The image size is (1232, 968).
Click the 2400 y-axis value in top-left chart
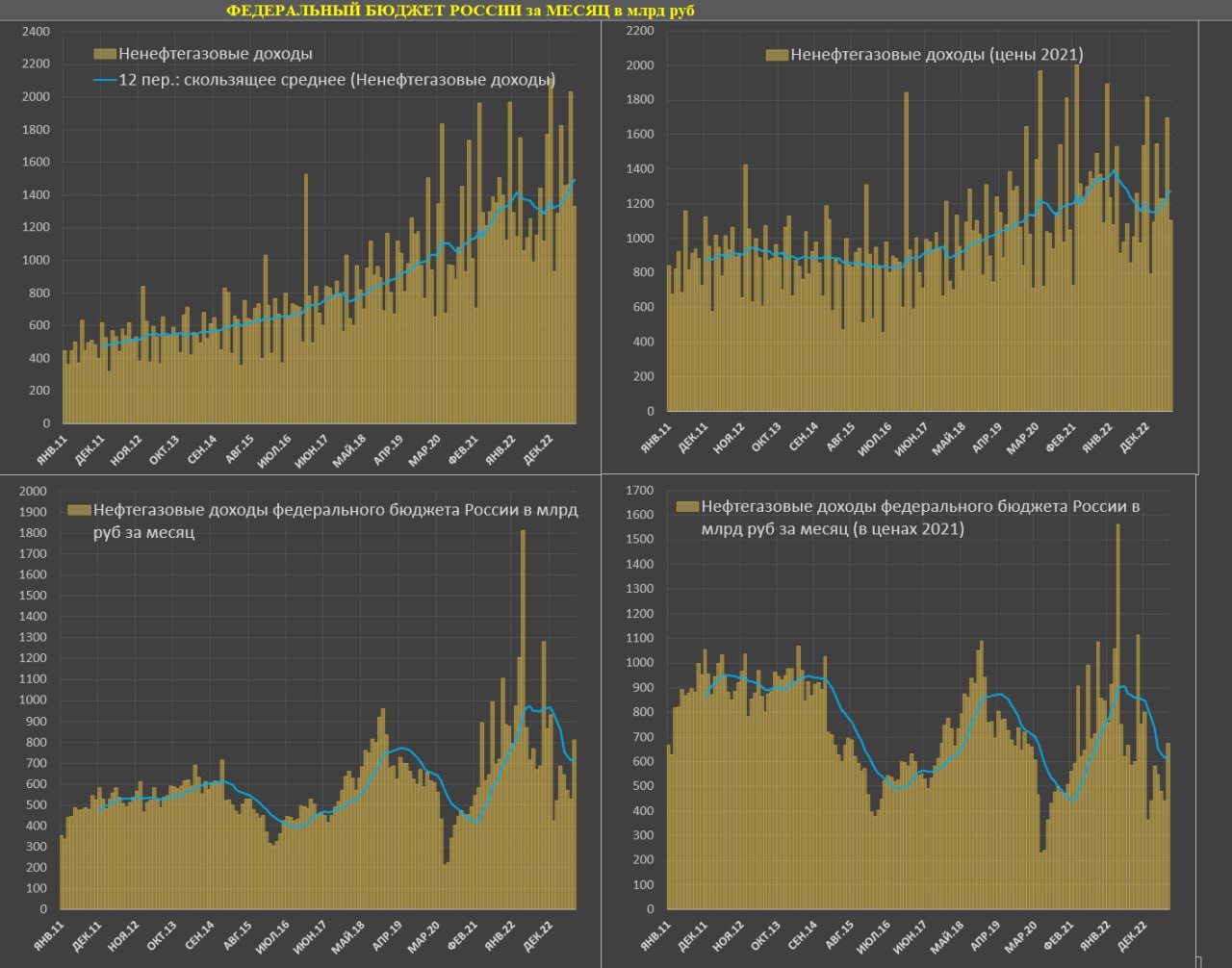(x=36, y=32)
